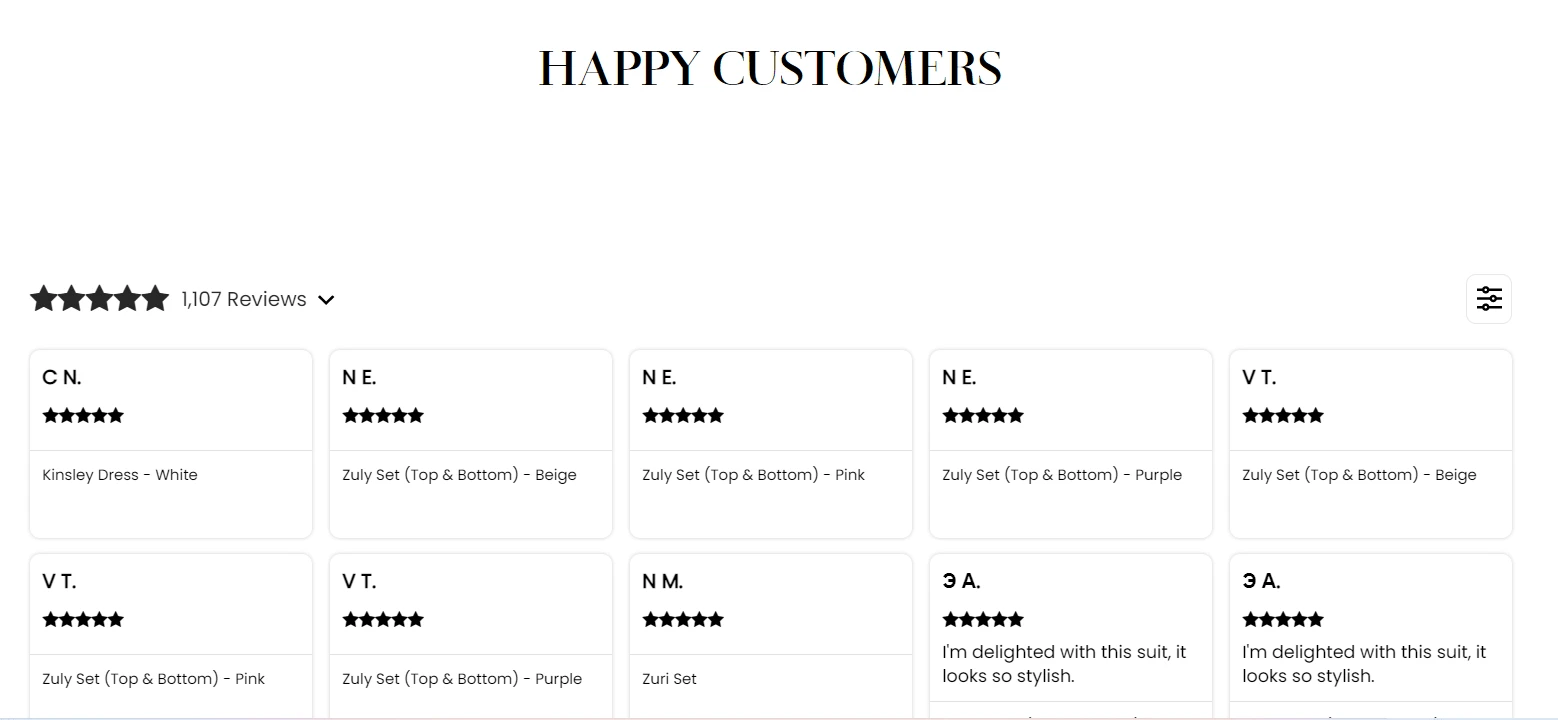1558x720 pixels.
Task: Click the top-row V T. reviewer name
Action: [x=1259, y=378]
